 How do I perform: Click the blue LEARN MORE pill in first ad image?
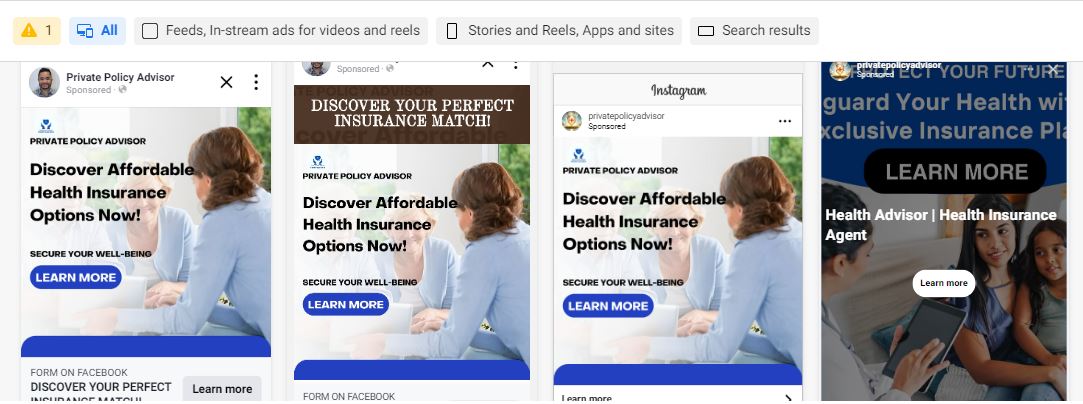click(x=75, y=278)
